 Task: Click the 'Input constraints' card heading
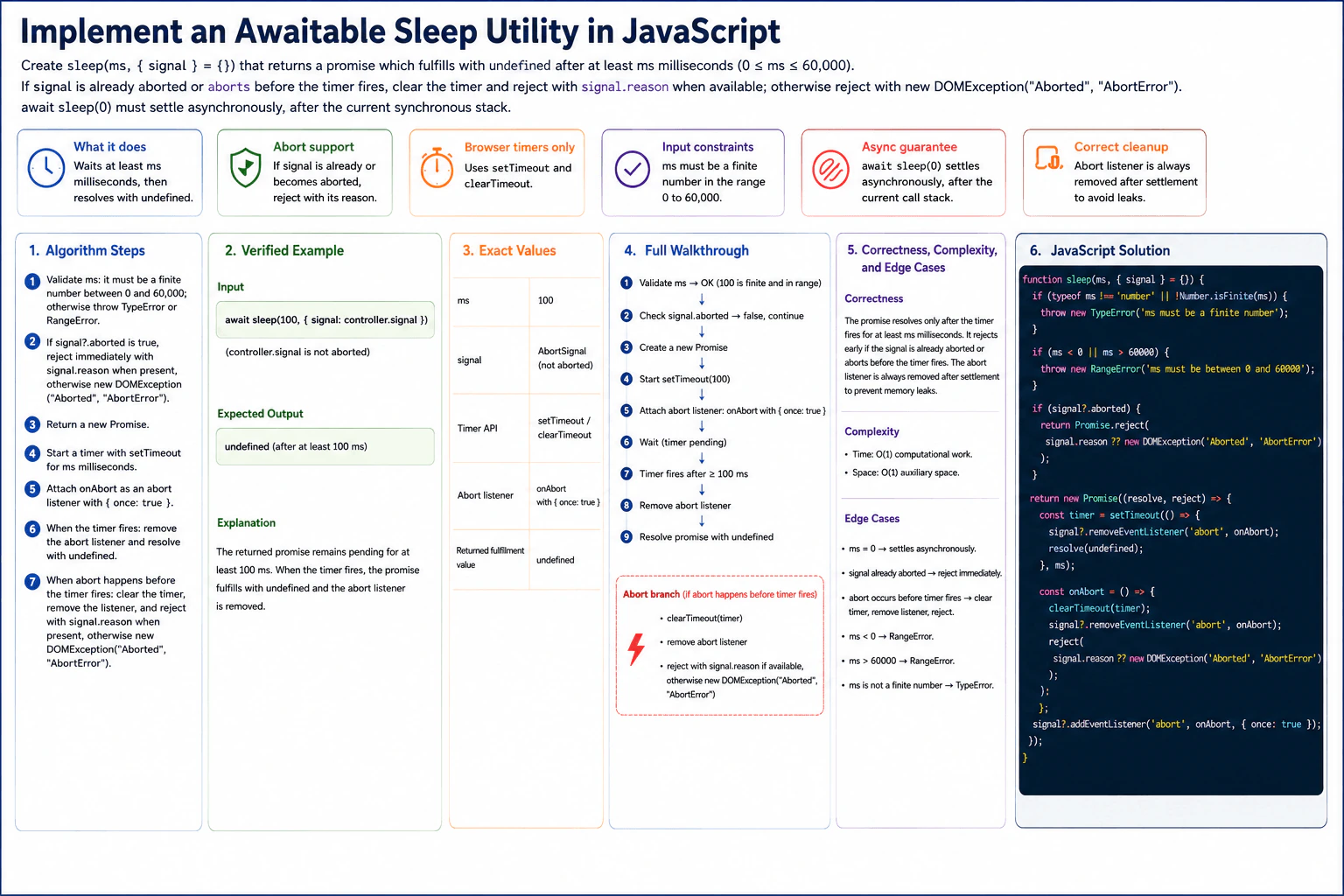pyautogui.click(x=708, y=147)
